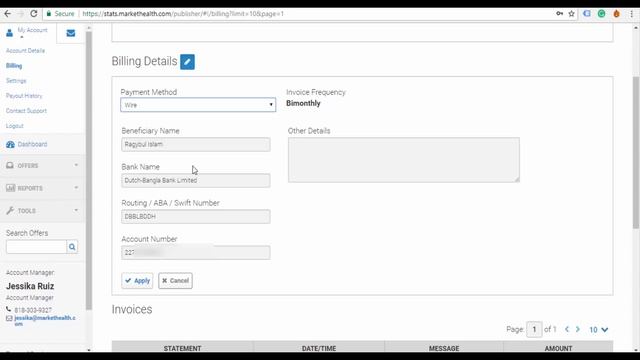This screenshot has height=360, width=640.
Task: Bookmark page with star icon
Action: pyautogui.click(x=571, y=13)
